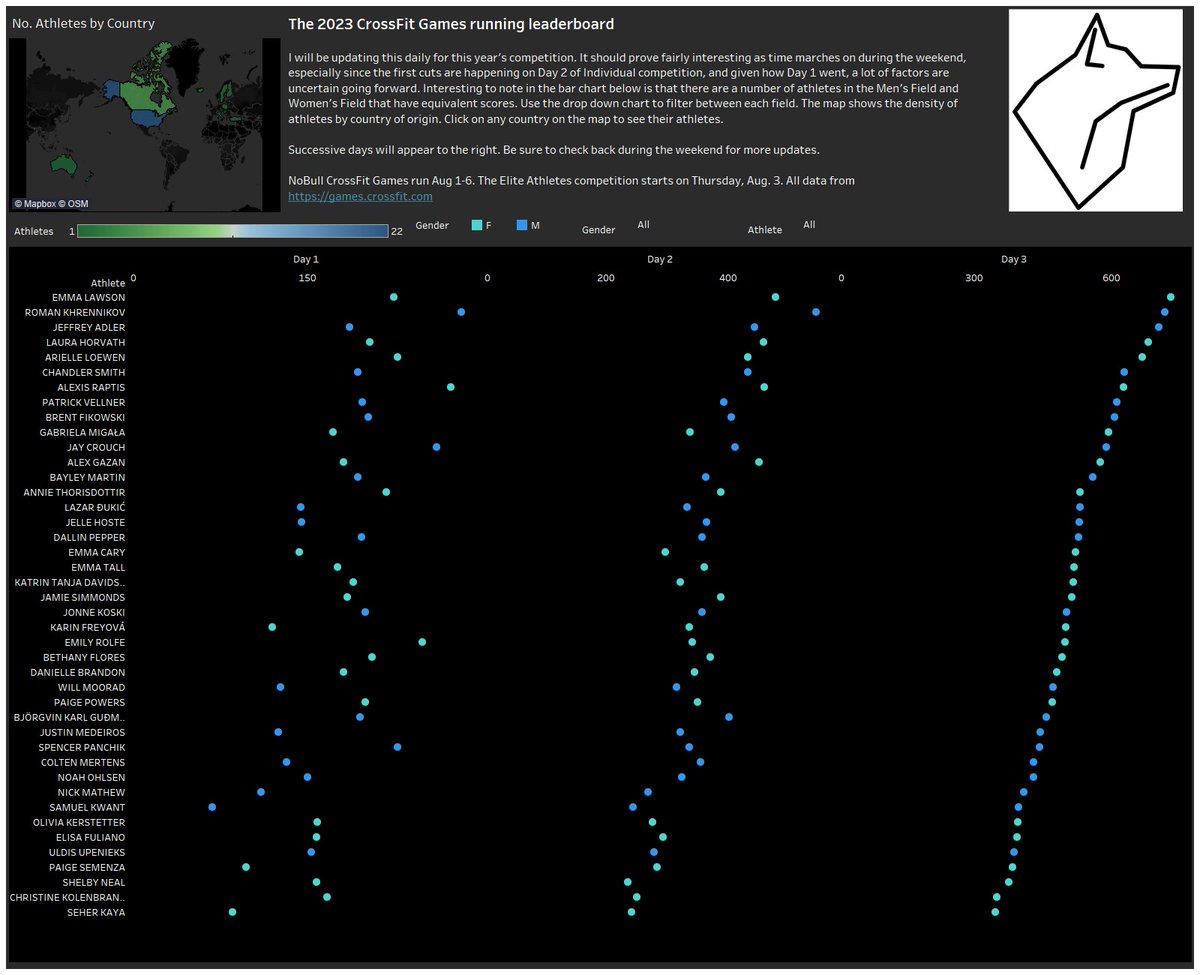Click Emma Lawson's Day 1 data point
1200x975 pixels.
click(x=393, y=297)
